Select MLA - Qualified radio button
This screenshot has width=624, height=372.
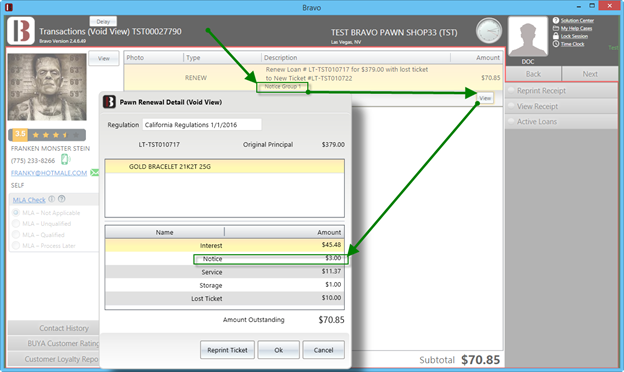pos(16,234)
